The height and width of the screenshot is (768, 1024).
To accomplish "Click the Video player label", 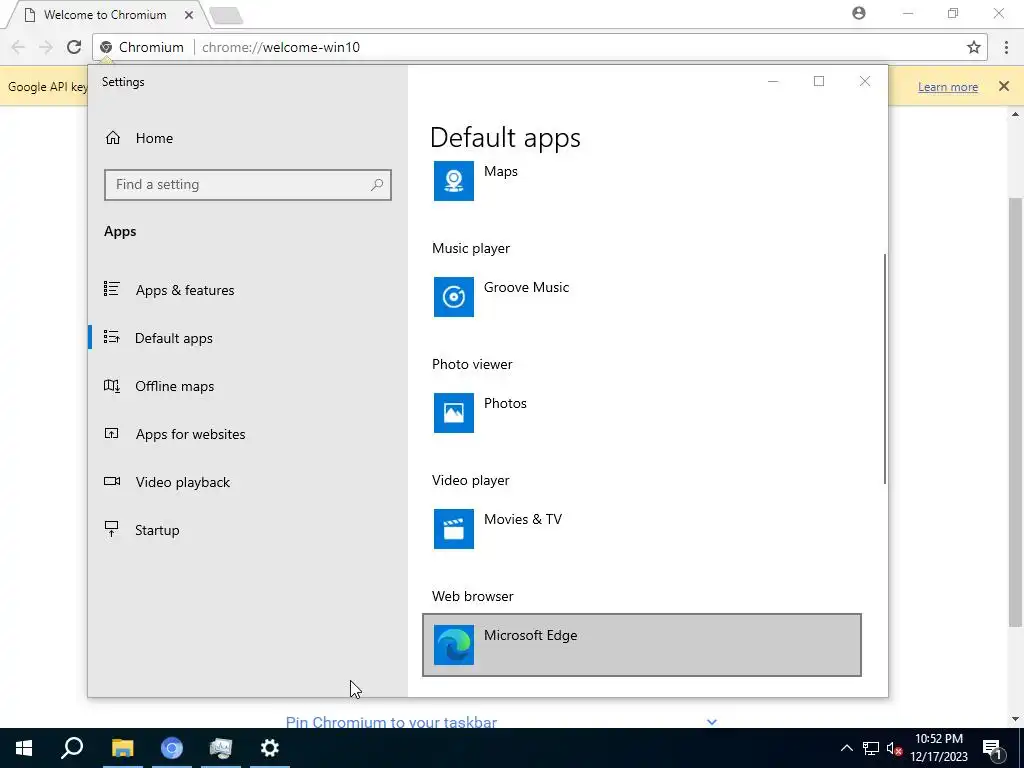I will (470, 480).
